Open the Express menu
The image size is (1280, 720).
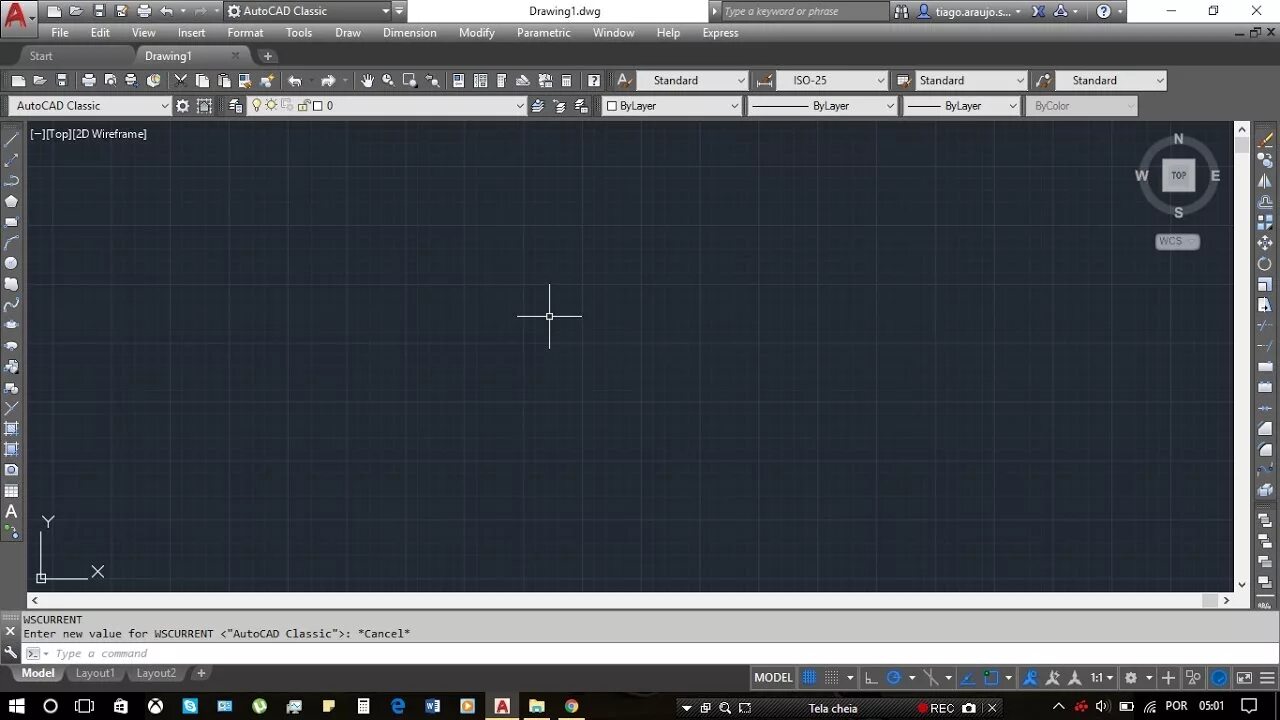720,33
